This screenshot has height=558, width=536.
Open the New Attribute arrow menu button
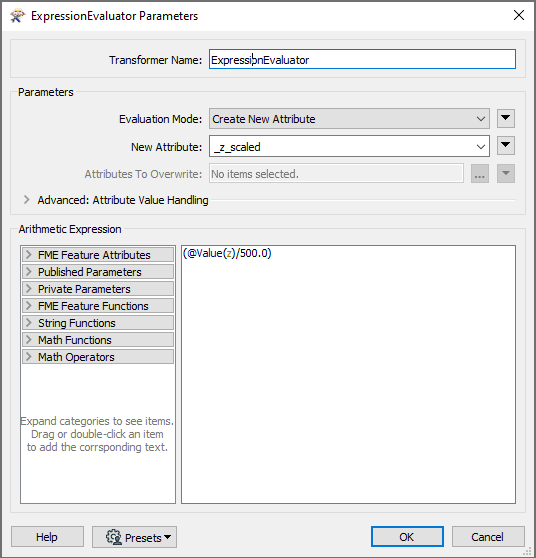(x=506, y=146)
